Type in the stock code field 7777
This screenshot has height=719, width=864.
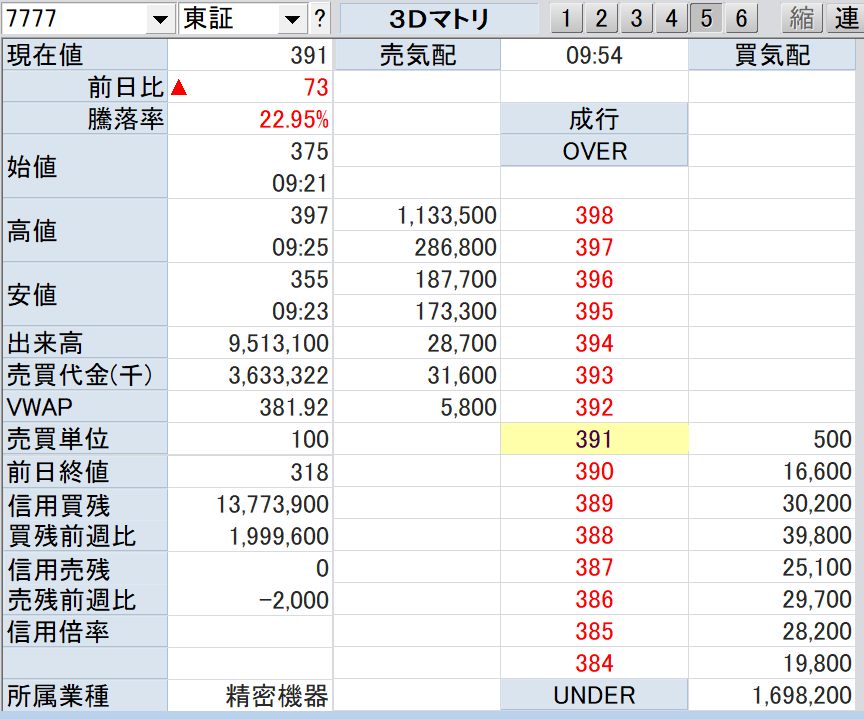pos(75,19)
